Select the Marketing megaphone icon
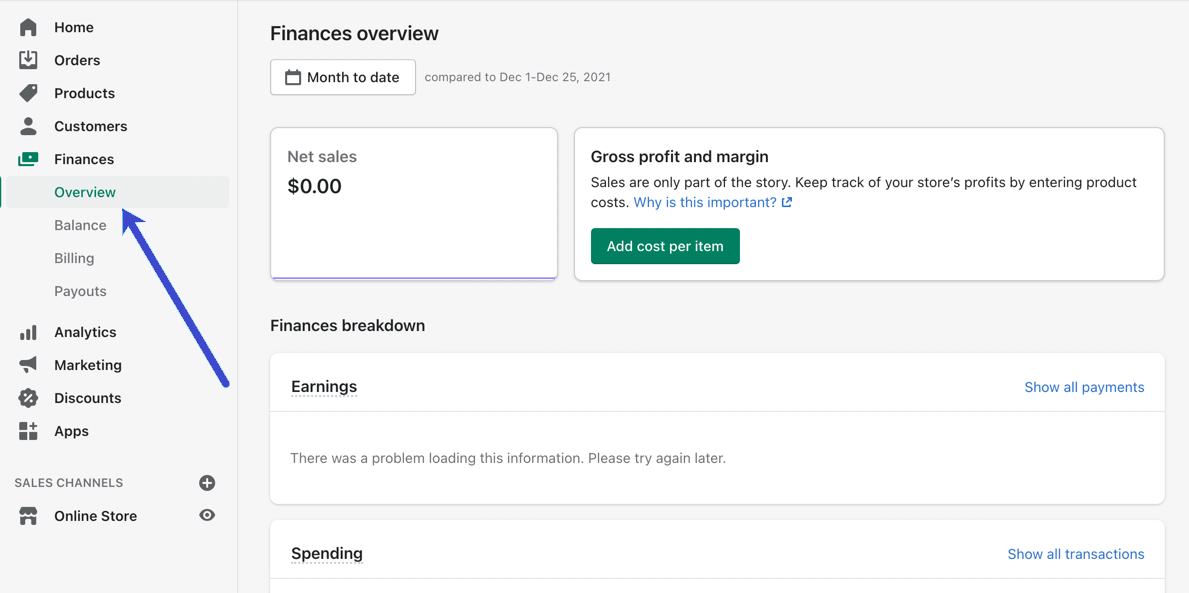The height and width of the screenshot is (593, 1189). 28,364
